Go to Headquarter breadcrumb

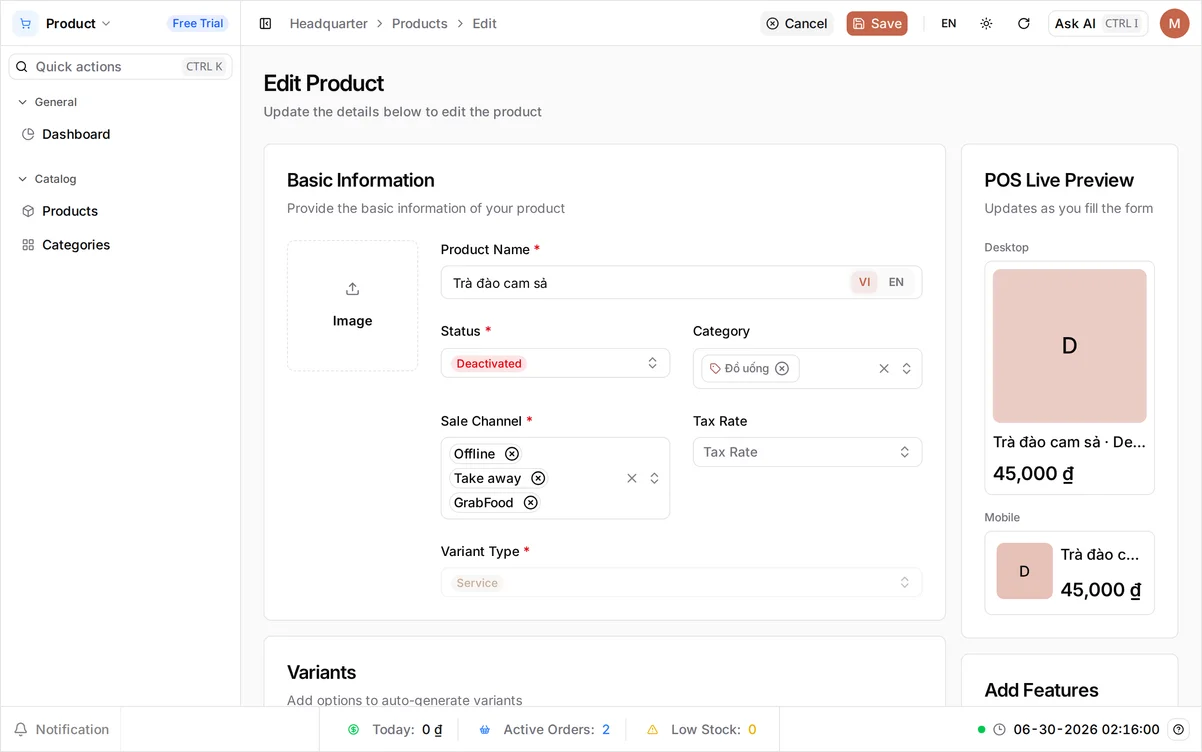click(x=329, y=23)
